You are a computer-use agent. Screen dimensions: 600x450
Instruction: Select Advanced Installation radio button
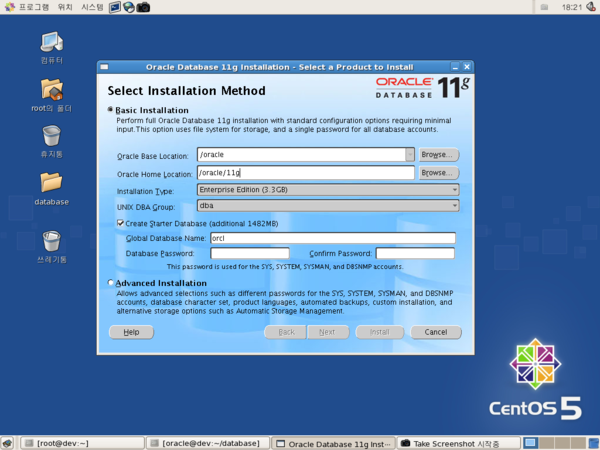[111, 282]
